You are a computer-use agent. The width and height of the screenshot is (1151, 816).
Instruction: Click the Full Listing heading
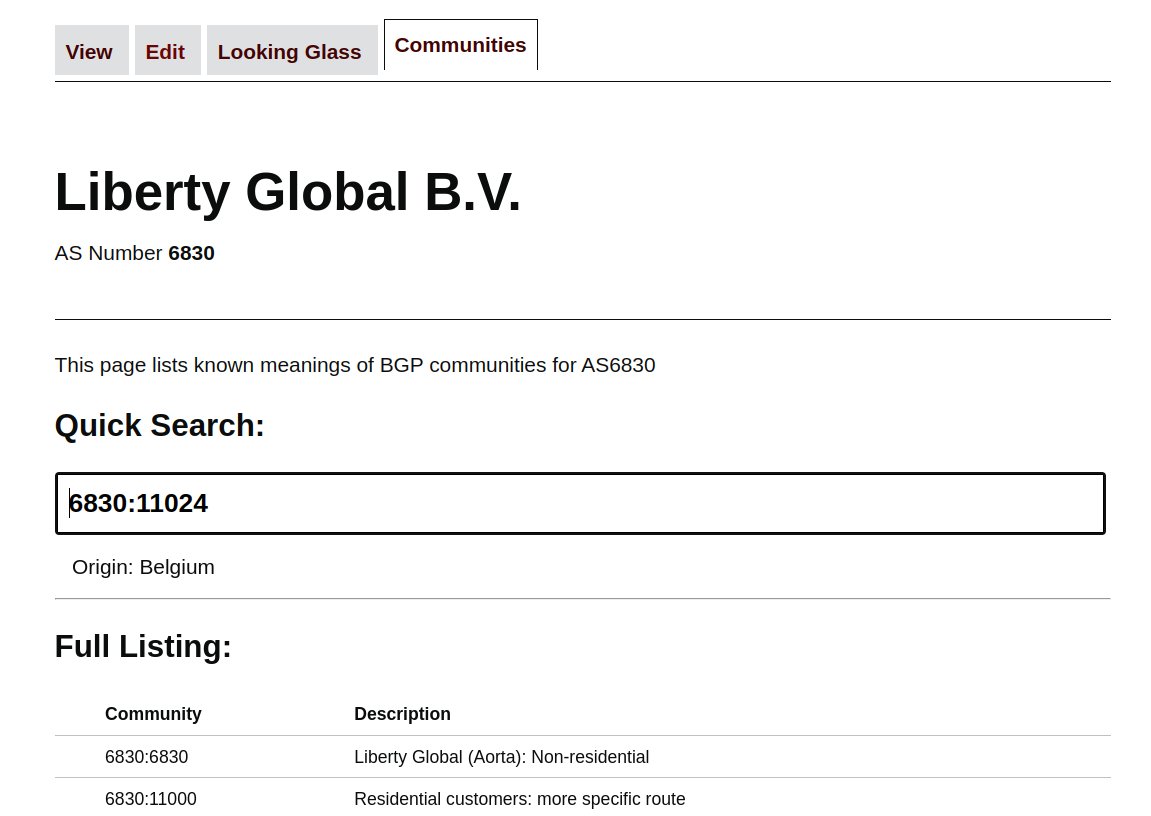click(x=143, y=646)
